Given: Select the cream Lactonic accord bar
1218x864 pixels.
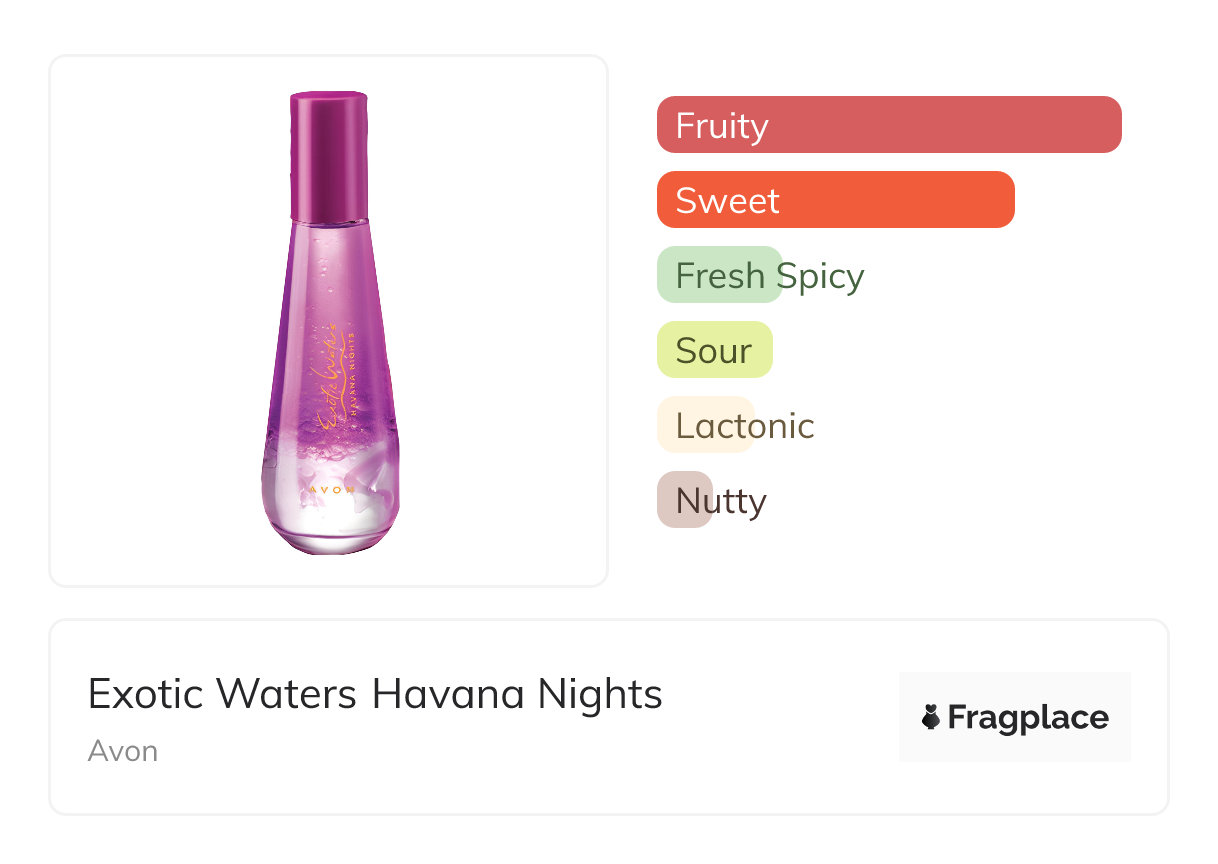Looking at the screenshot, I should [704, 425].
